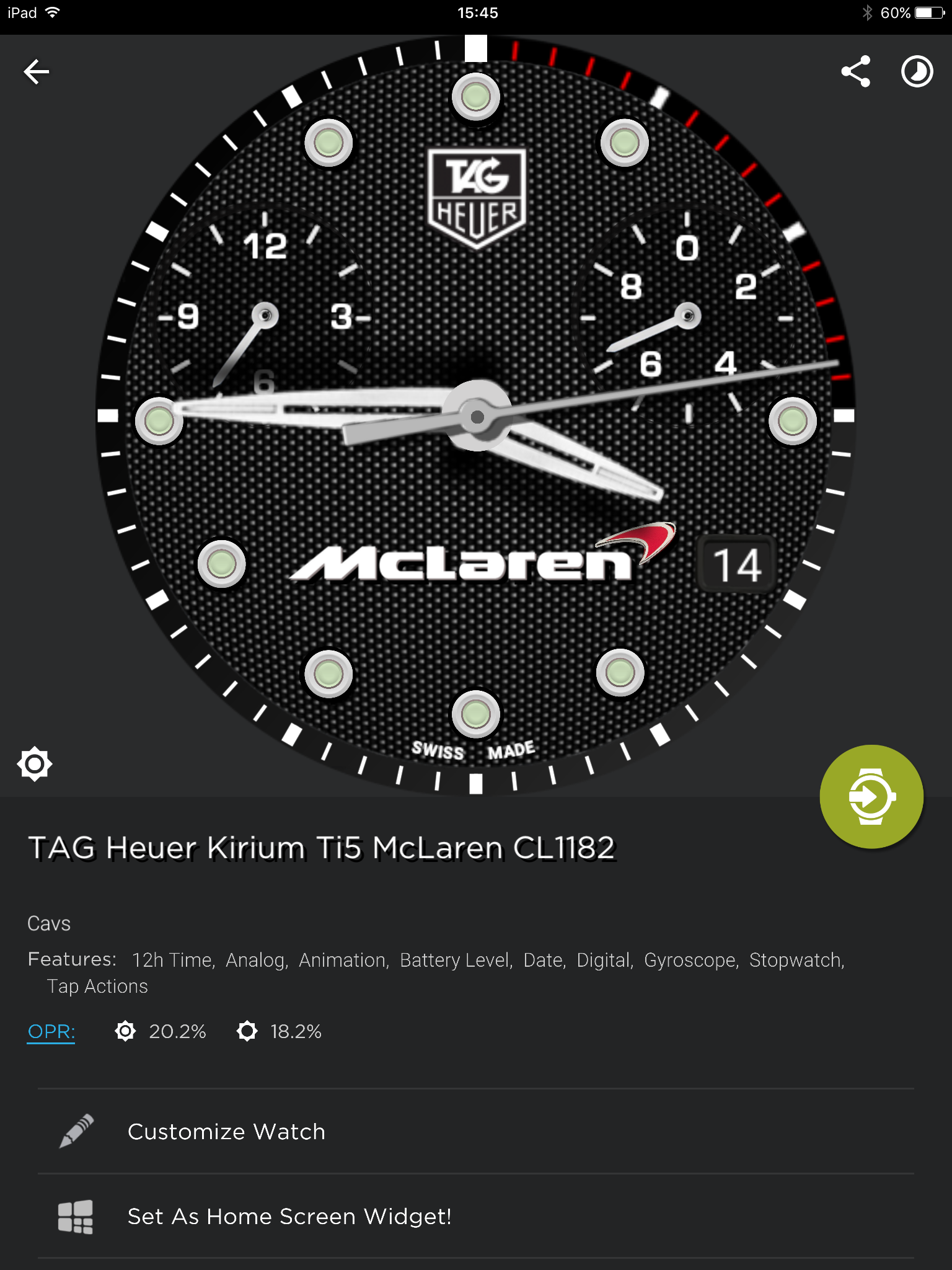Tap the green sync to watch button
Viewport: 952px width, 1270px height.
(871, 796)
